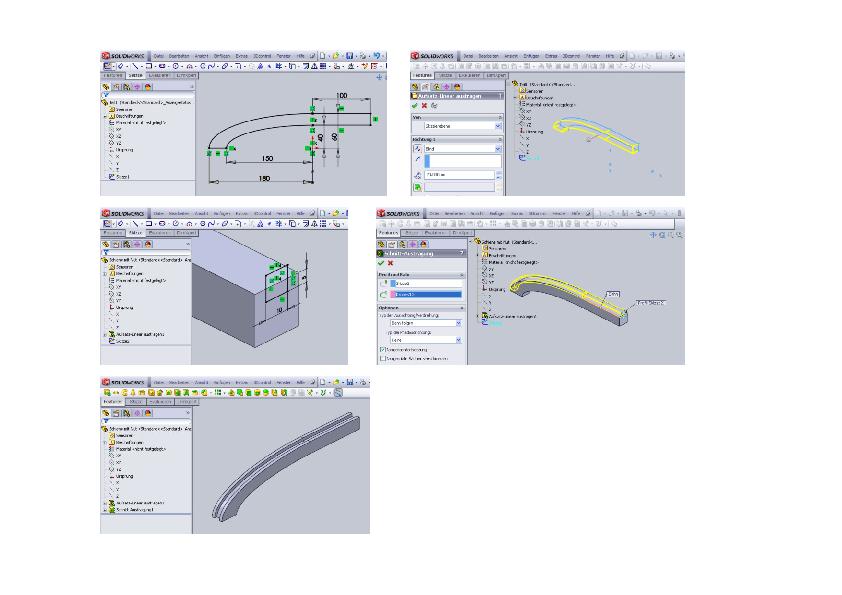This screenshot has width=842, height=595.
Task: Select Skizze1 in curved-profile sketch window tree
Action: [119, 177]
